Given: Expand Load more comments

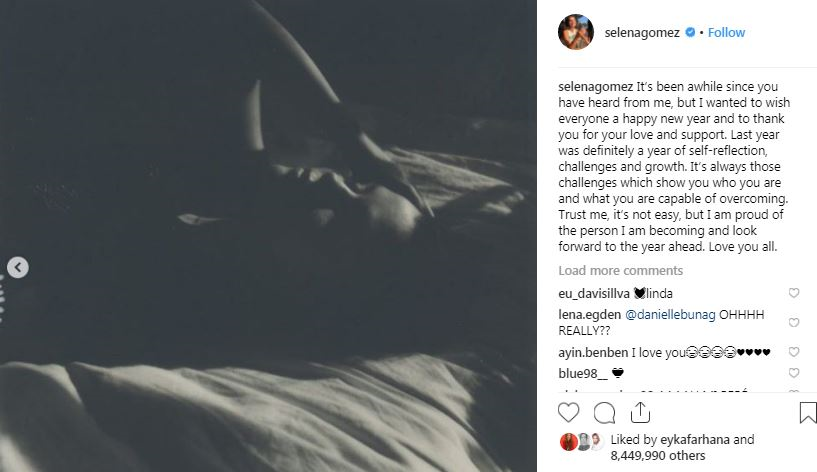Looking at the screenshot, I should pos(621,270).
